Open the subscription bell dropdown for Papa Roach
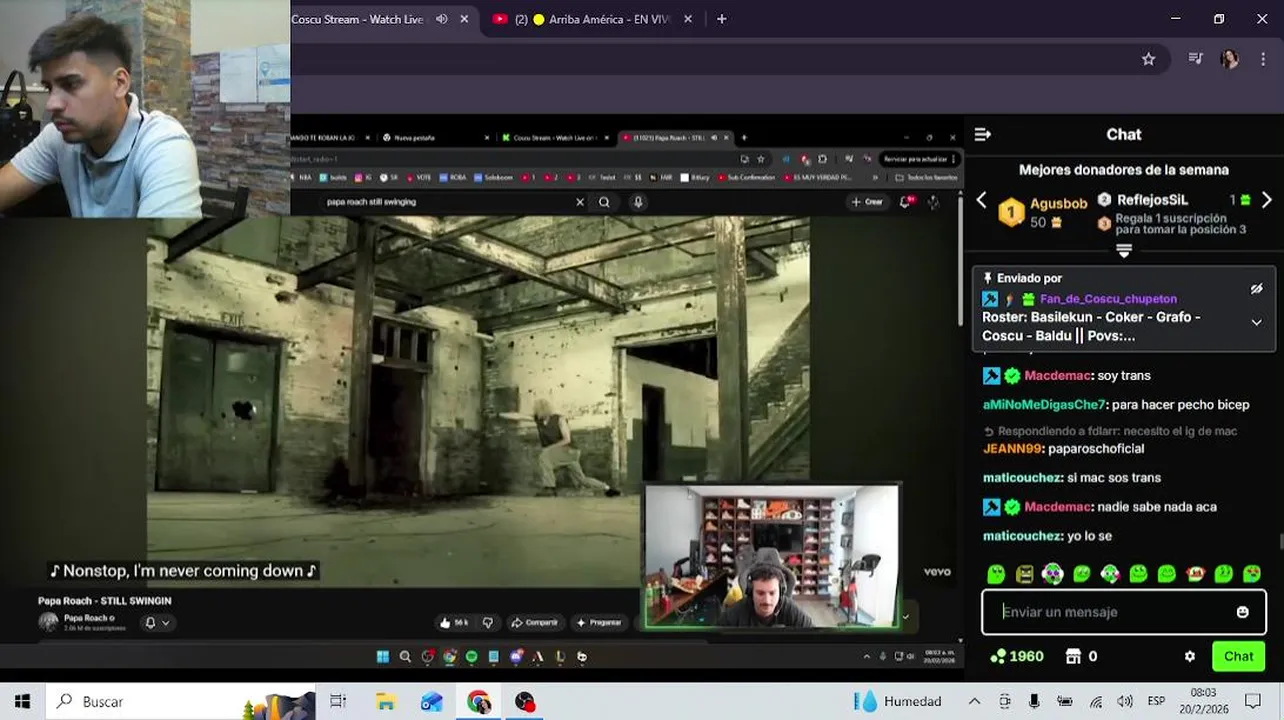The image size is (1284, 720). point(157,622)
